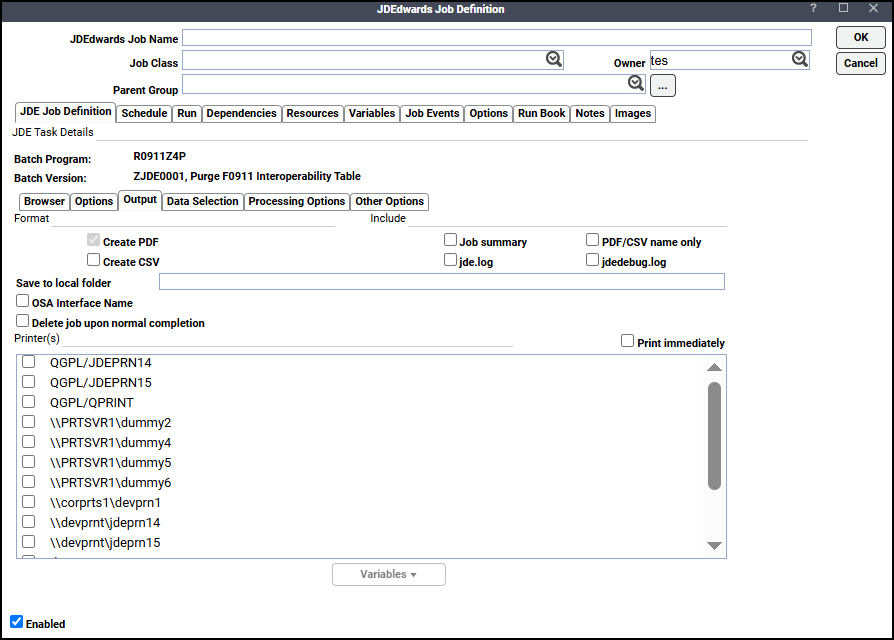Open the Parent Group lookup magnifier
Image resolution: width=894 pixels, height=640 pixels.
636,83
